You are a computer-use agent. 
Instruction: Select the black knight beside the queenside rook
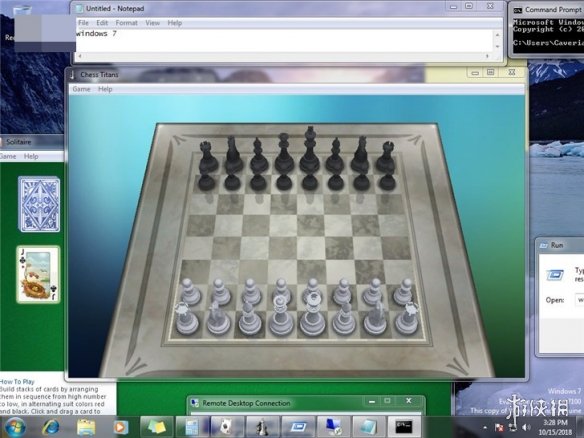coord(233,155)
